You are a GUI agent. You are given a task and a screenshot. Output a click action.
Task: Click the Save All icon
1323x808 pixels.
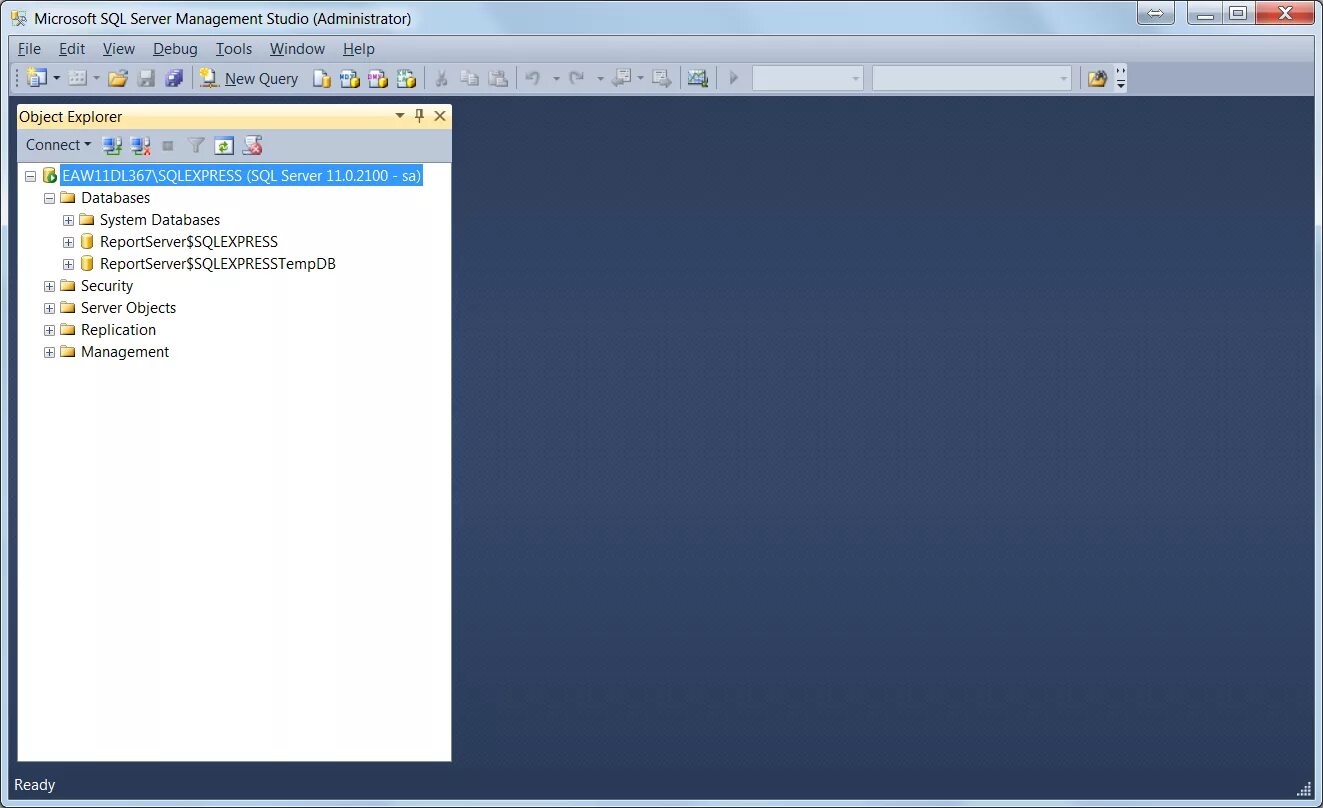point(174,78)
